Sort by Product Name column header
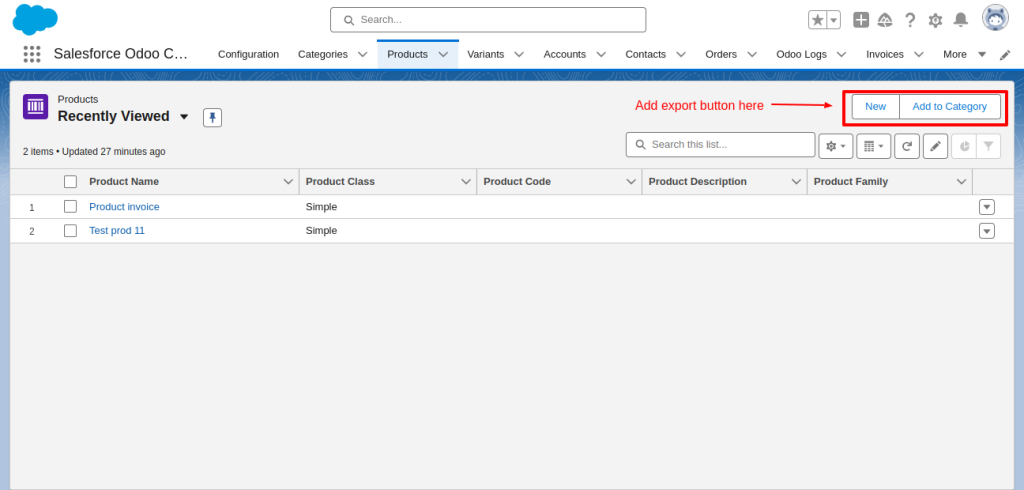Image resolution: width=1024 pixels, height=490 pixels. (x=124, y=182)
